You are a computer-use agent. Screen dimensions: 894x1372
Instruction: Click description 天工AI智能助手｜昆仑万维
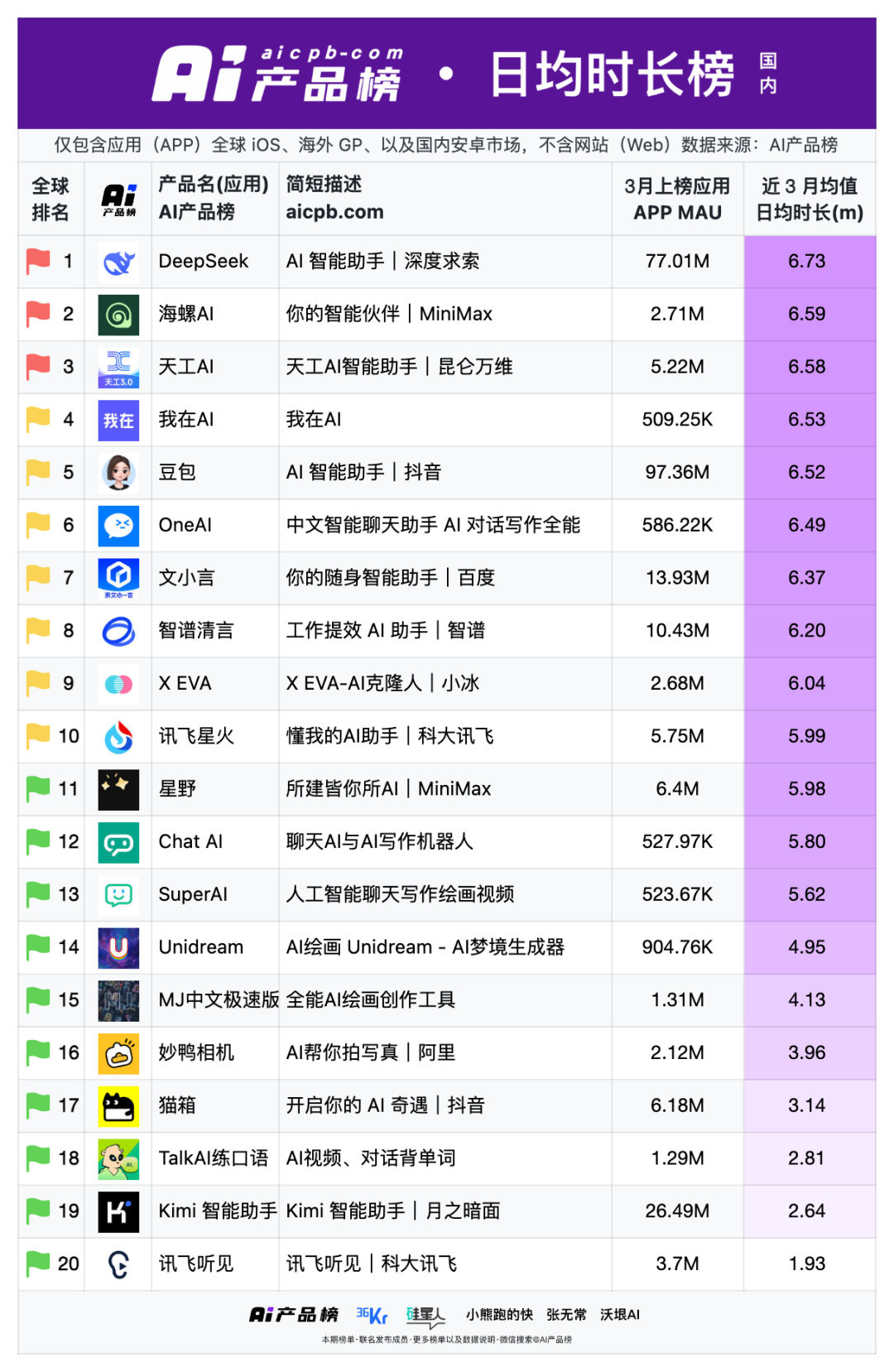[x=399, y=367]
